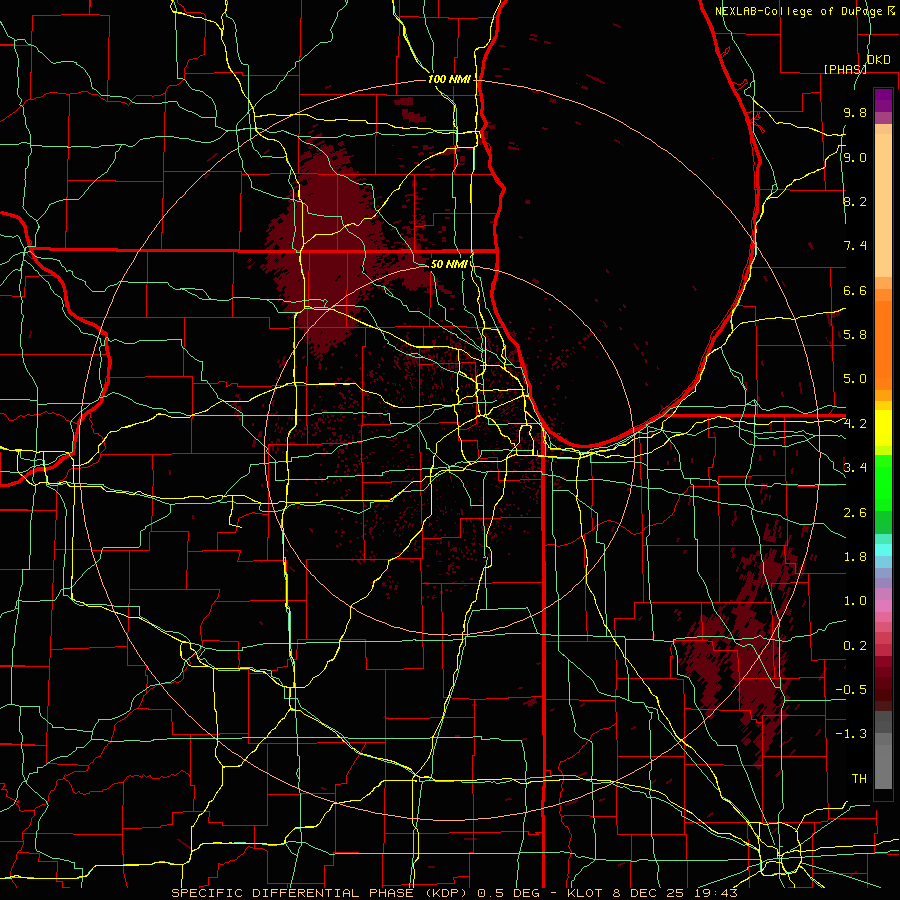Click the Specific Differential Phase product caption

(454, 893)
